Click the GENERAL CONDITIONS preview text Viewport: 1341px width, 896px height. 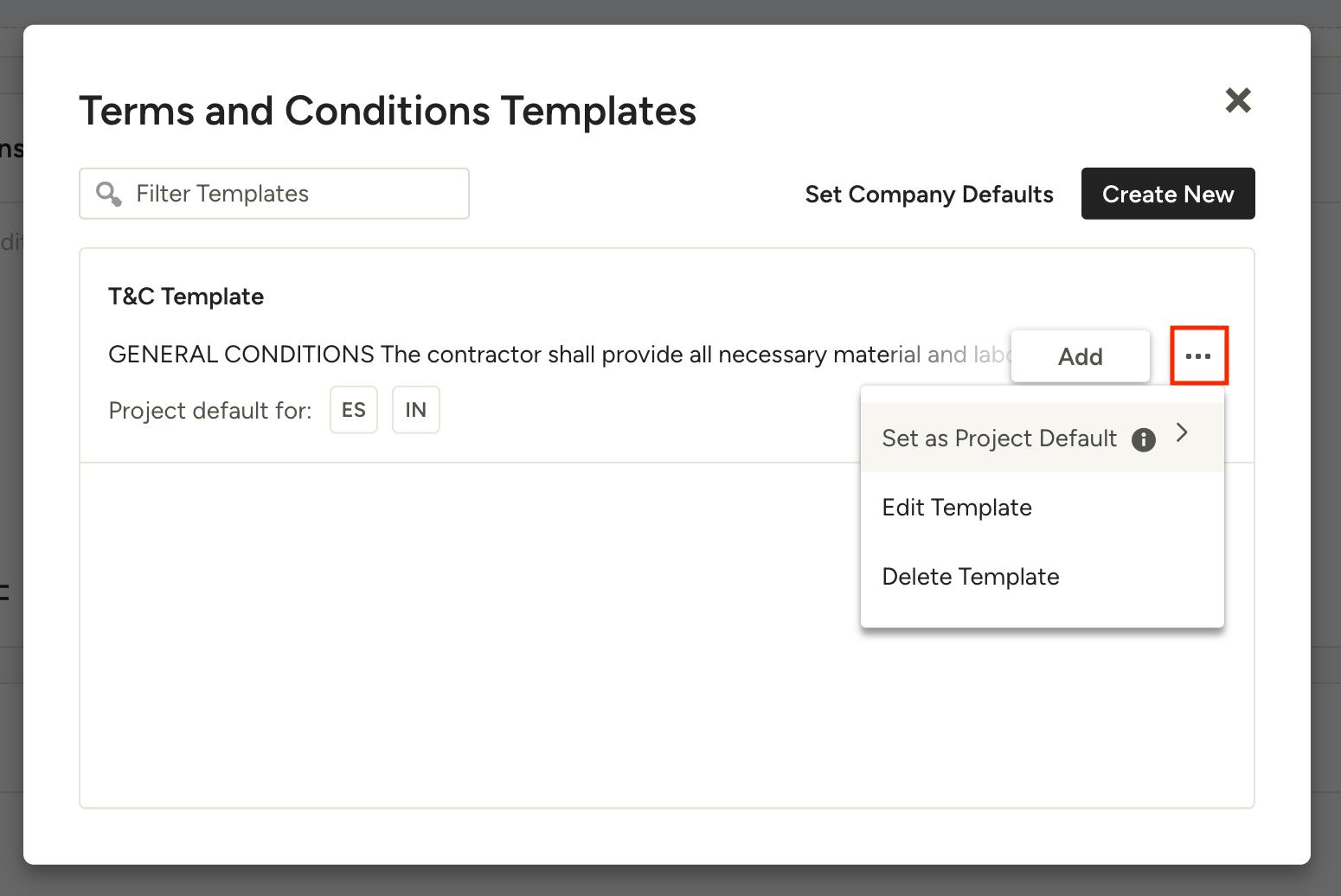[x=519, y=355]
